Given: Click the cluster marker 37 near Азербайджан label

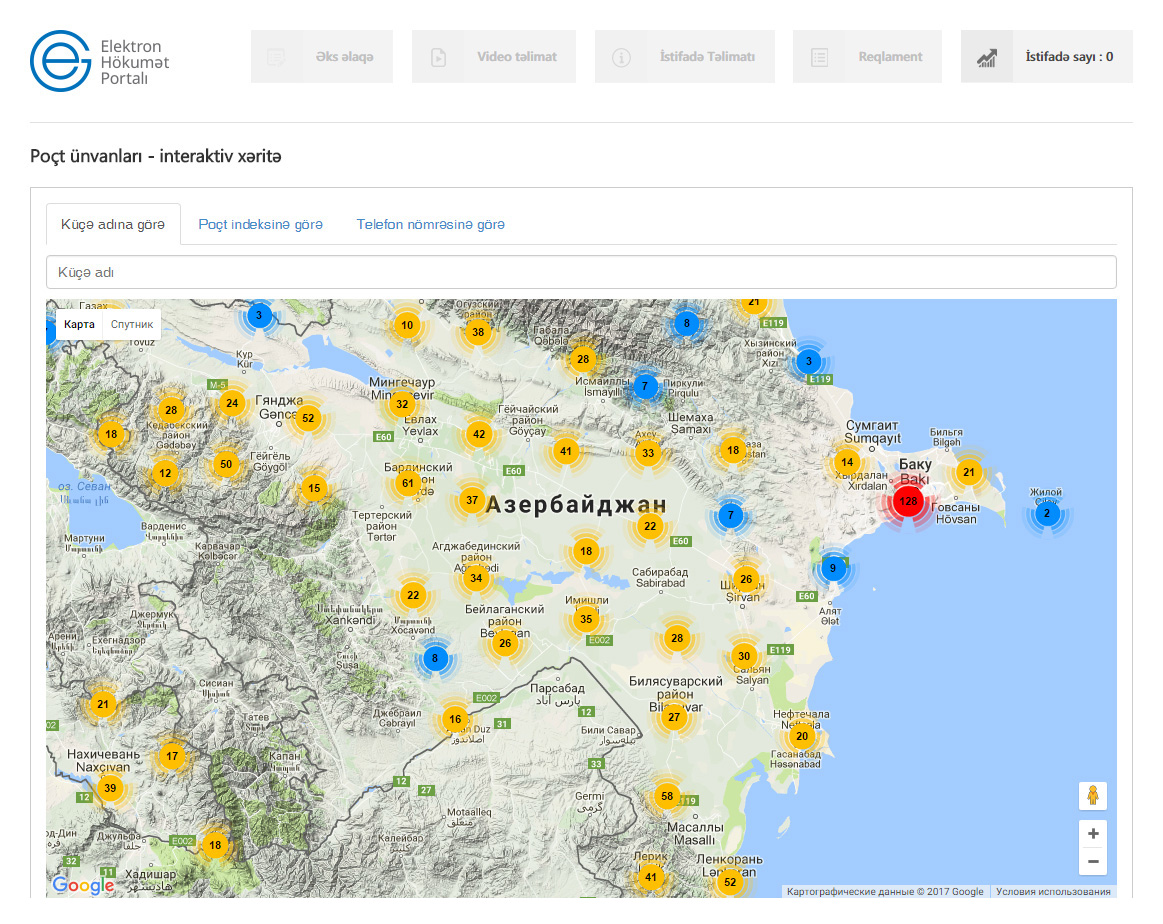Looking at the screenshot, I should point(472,501).
